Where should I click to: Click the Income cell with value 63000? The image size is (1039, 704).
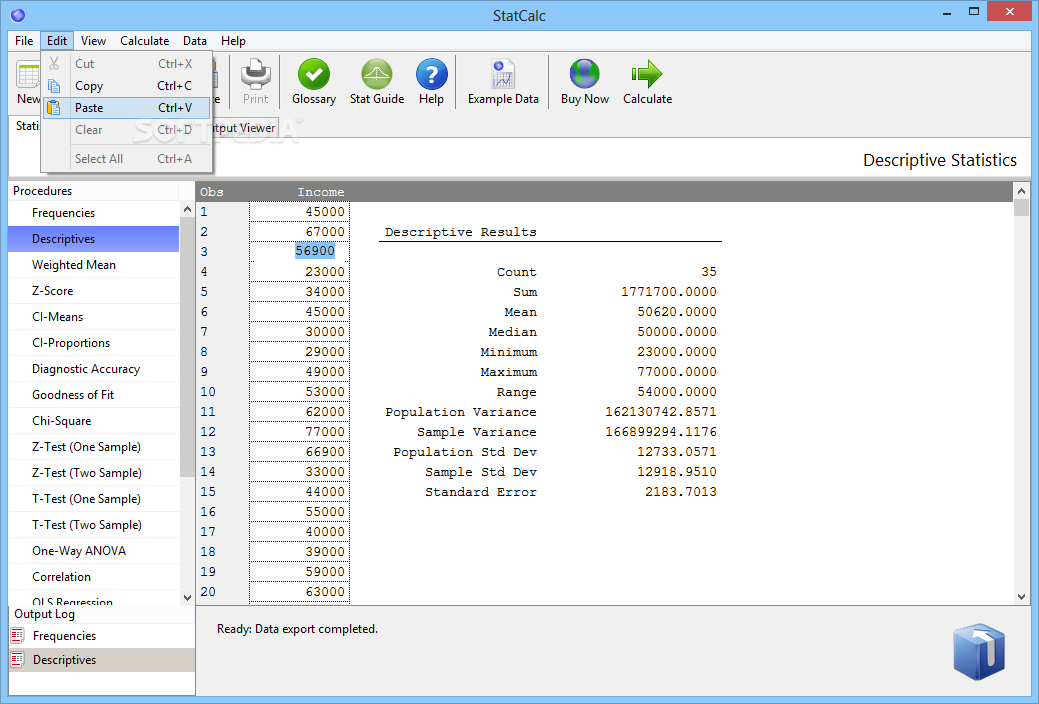(300, 591)
